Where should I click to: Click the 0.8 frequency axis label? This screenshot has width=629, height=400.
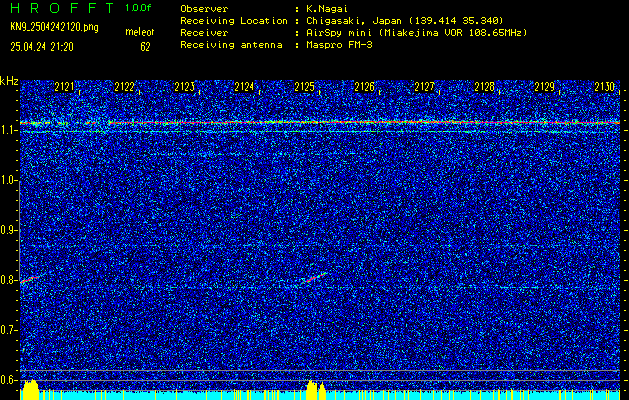point(8,280)
